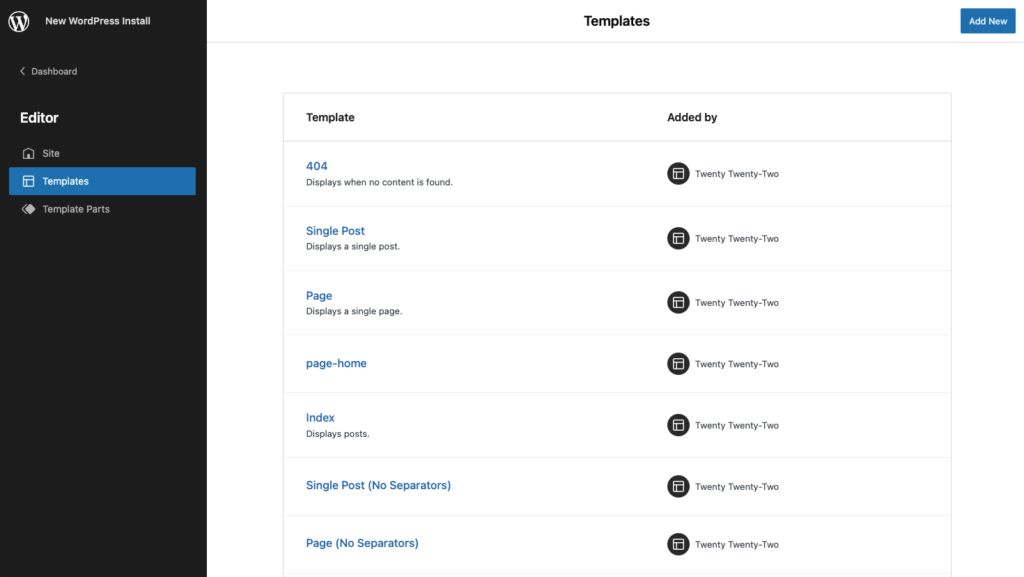
Task: Click the WordPress logo icon
Action: point(19,21)
